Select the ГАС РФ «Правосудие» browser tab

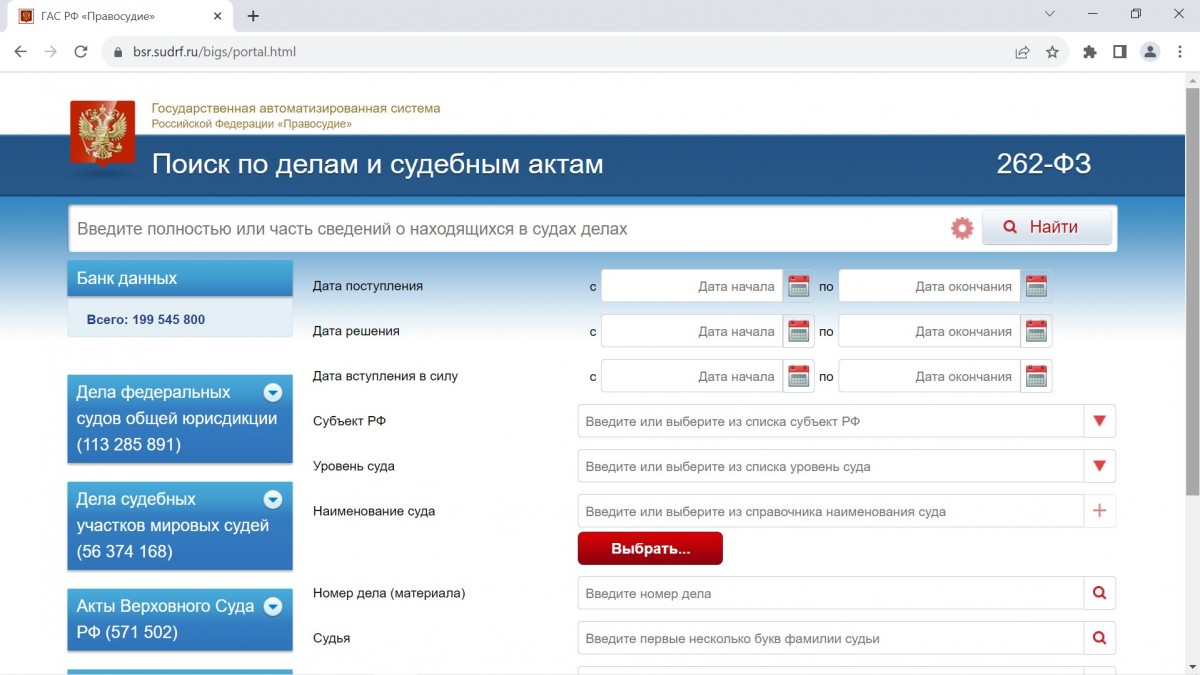coord(110,16)
